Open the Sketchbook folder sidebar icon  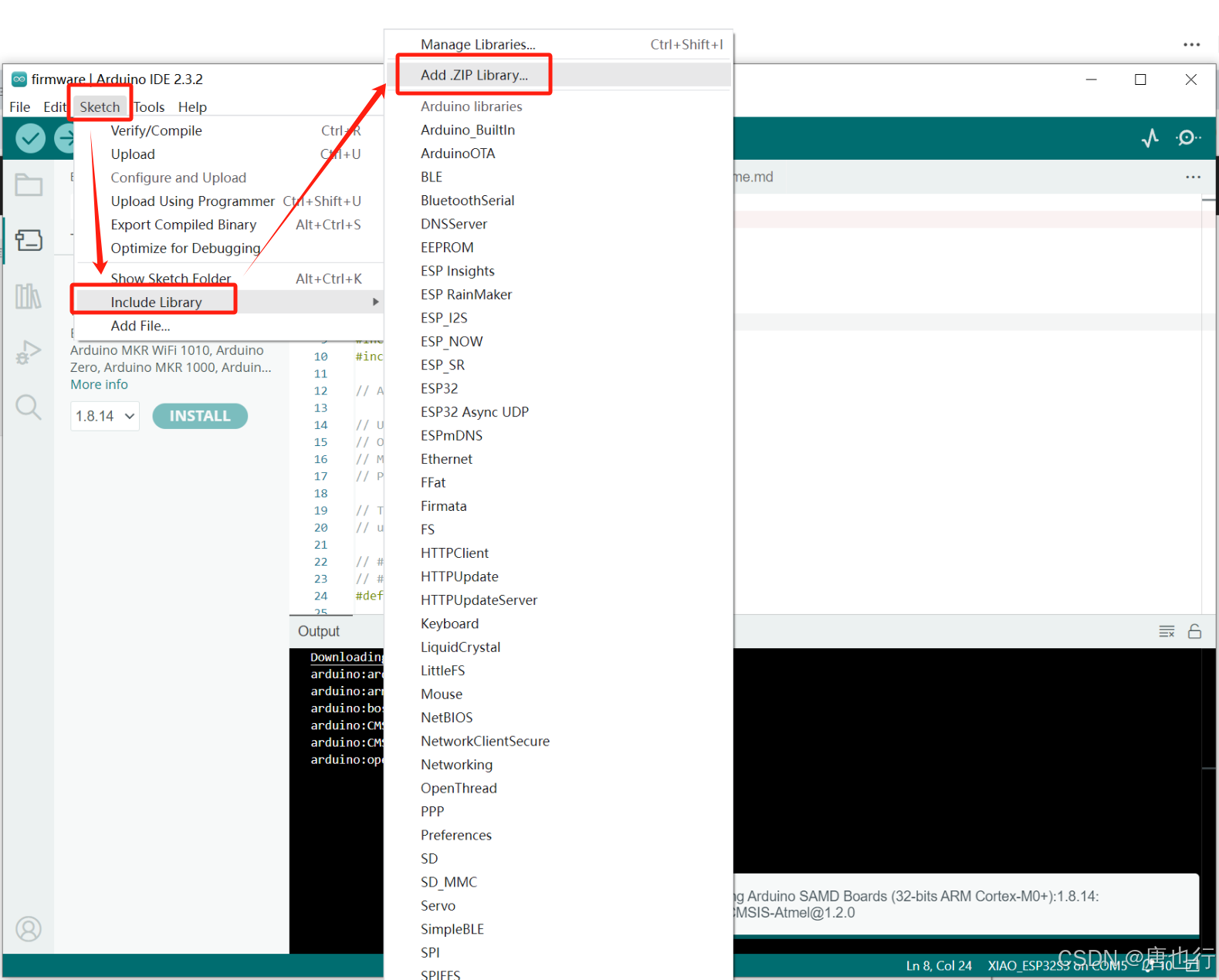pyautogui.click(x=29, y=184)
